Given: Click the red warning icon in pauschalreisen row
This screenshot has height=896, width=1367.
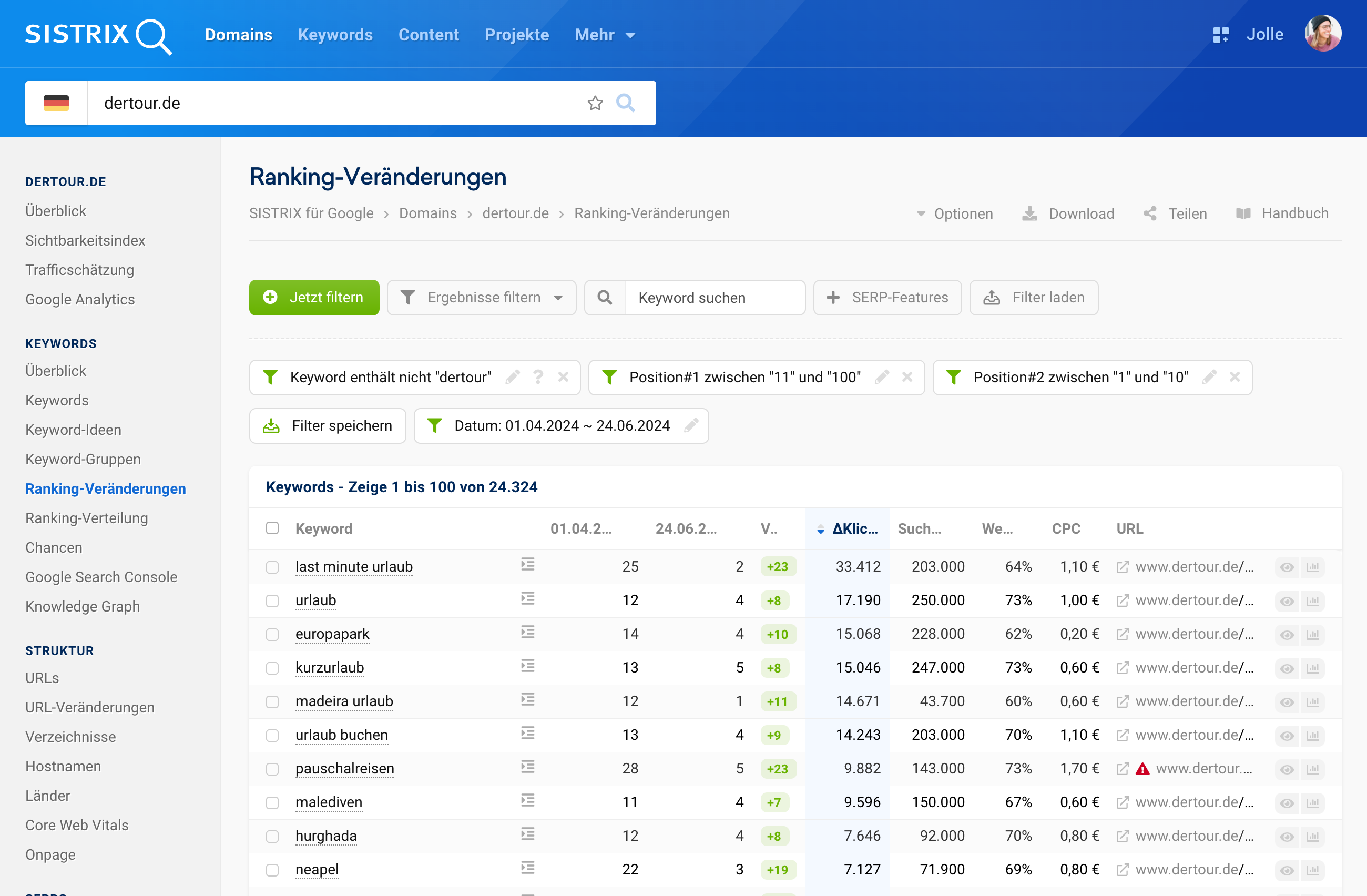Looking at the screenshot, I should tap(1143, 769).
